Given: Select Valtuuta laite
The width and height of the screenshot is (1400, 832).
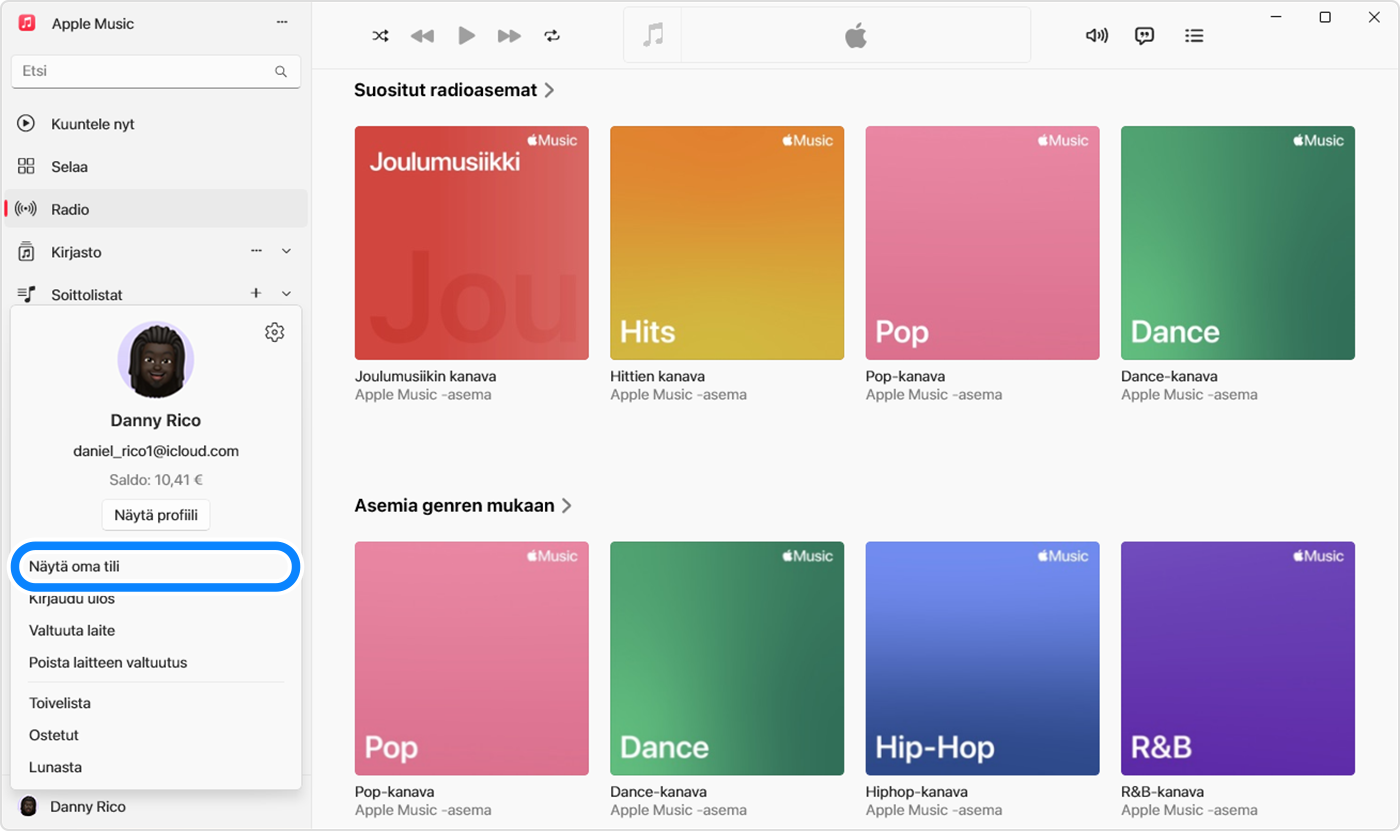Looking at the screenshot, I should (72, 631).
